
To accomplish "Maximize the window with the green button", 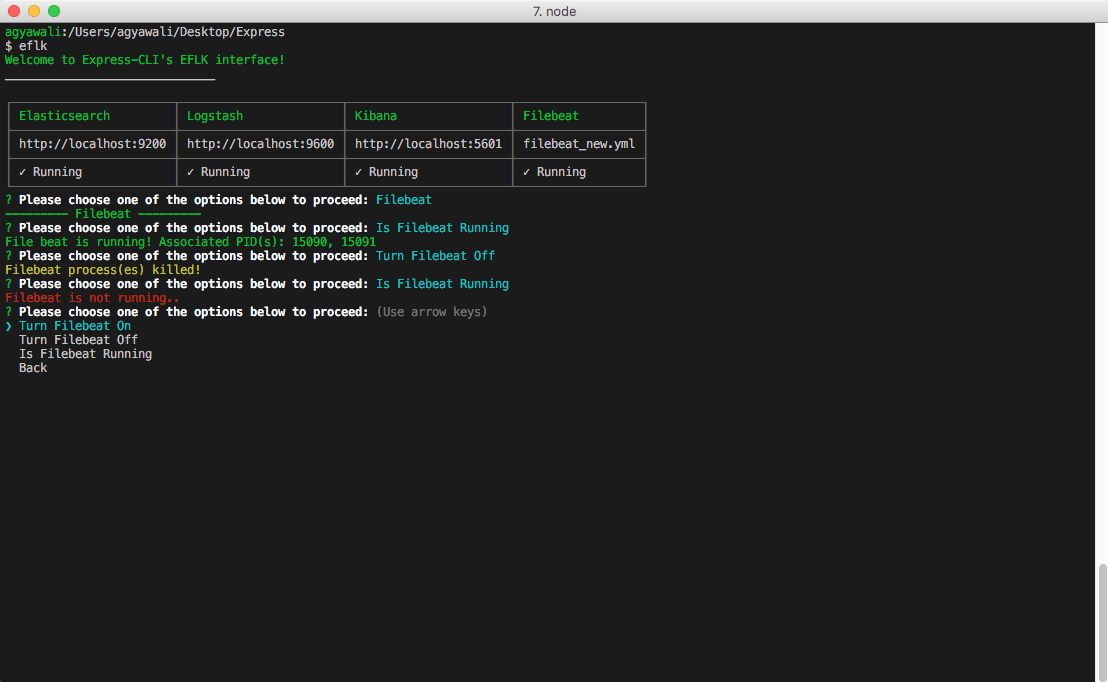I will pyautogui.click(x=54, y=11).
